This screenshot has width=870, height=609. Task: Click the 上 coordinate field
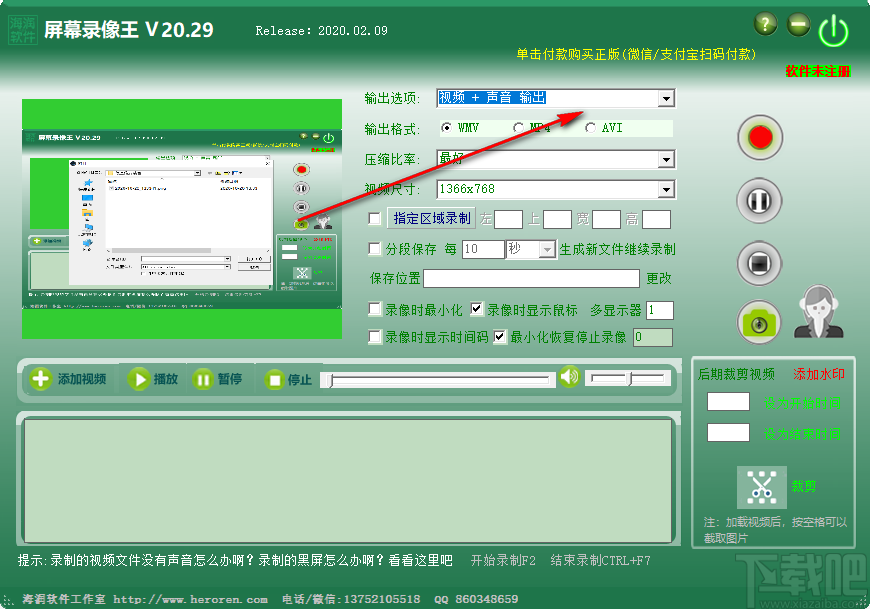[557, 220]
